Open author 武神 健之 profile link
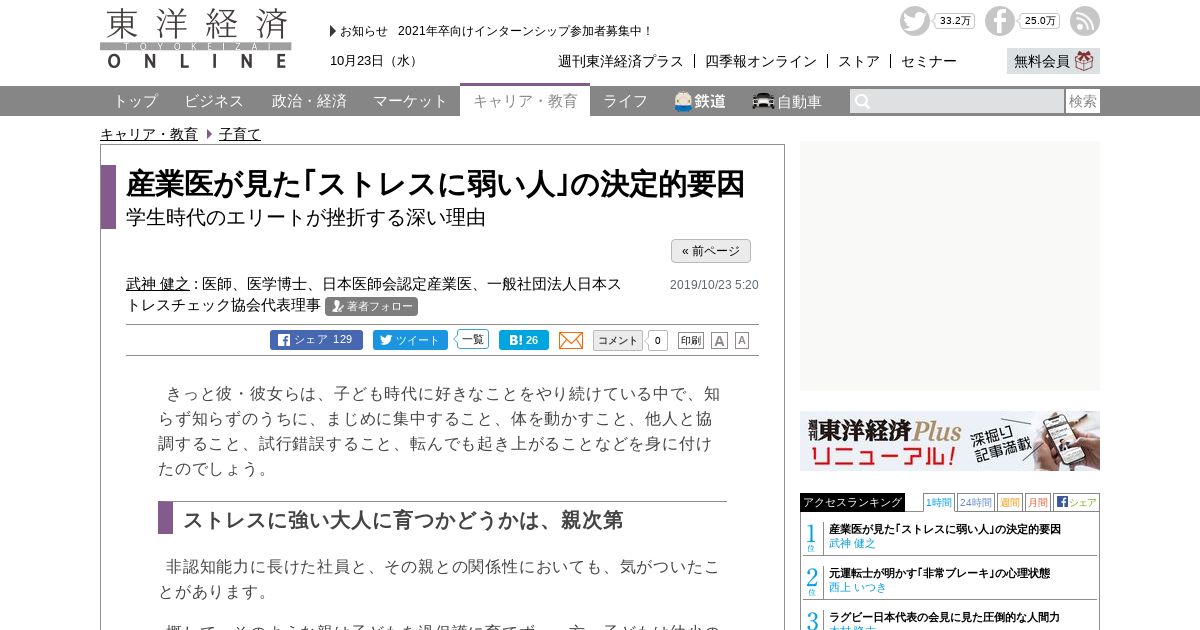The width and height of the screenshot is (1200, 630). (x=158, y=284)
